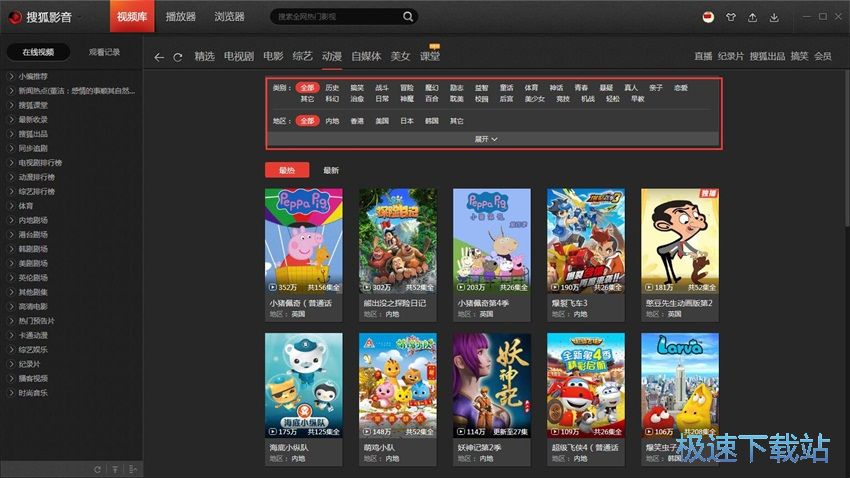Filter region by 内地
Image resolution: width=850 pixels, height=478 pixels.
332,121
